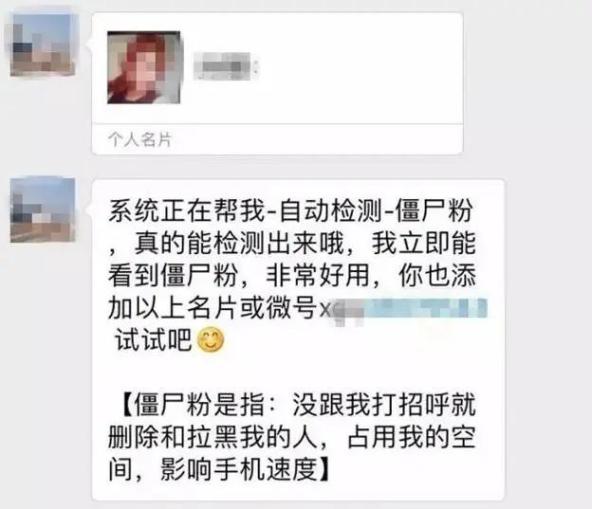Tap the words 试试吧 in the message

coord(153,340)
